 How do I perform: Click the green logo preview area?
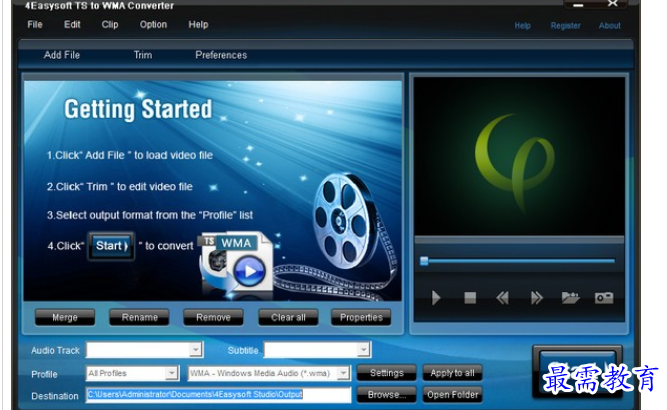(519, 156)
